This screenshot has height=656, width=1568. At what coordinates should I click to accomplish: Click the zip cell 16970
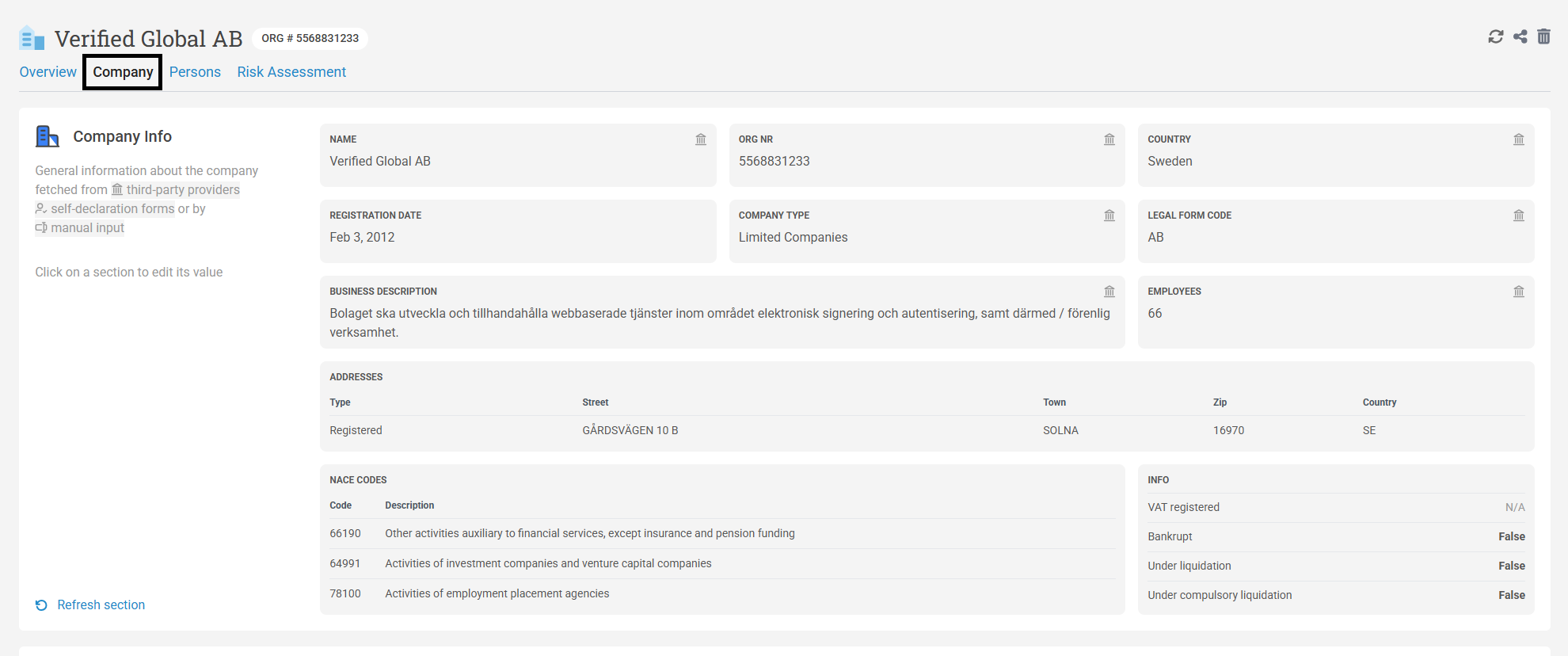pos(1228,430)
